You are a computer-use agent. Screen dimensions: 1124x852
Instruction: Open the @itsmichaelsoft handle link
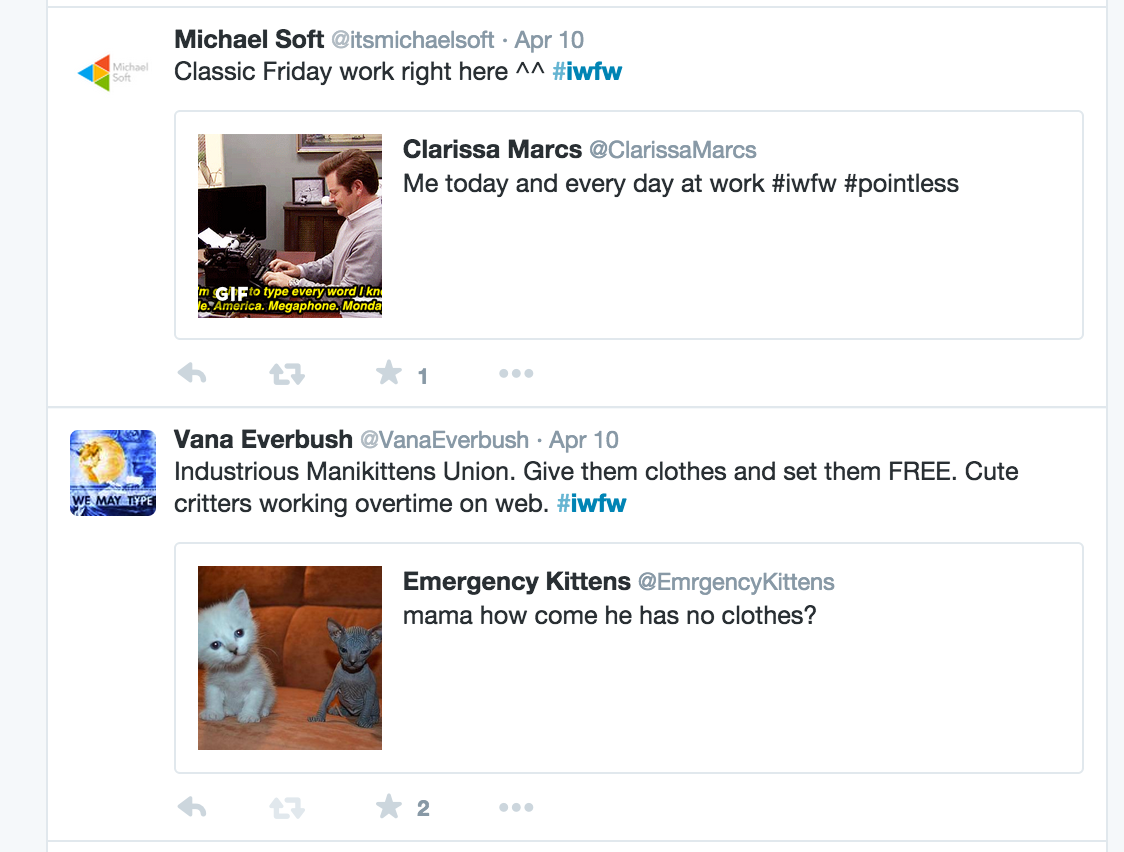[413, 40]
